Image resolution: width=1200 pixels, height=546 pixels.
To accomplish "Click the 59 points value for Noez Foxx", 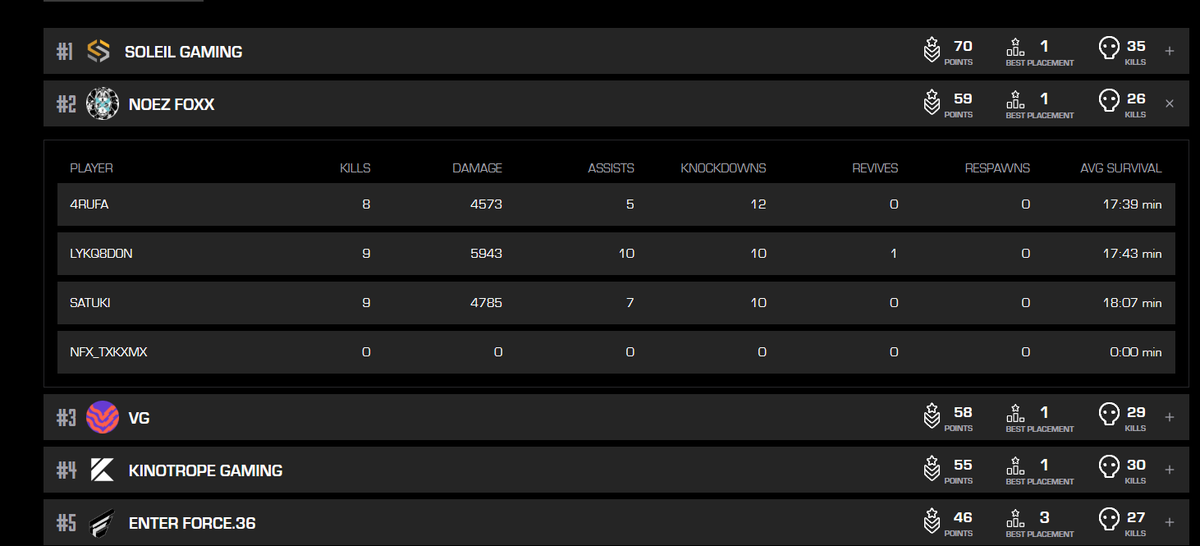I will click(x=963, y=99).
